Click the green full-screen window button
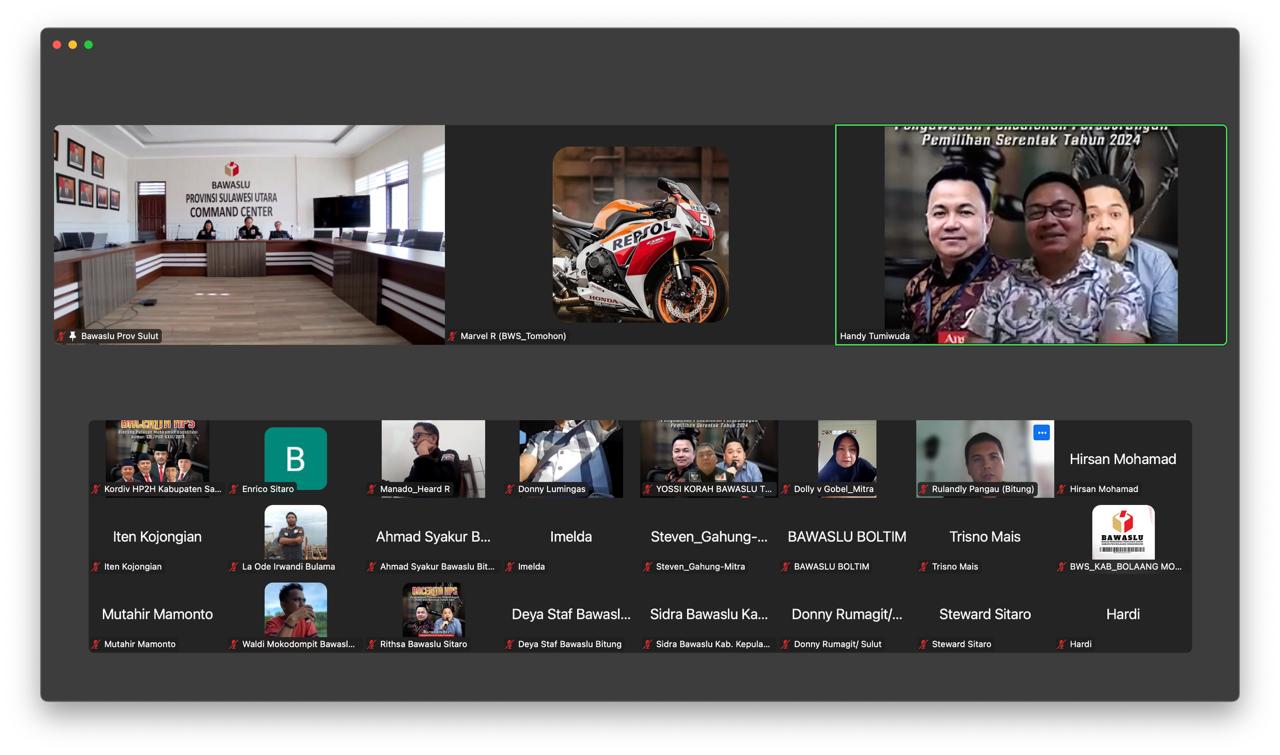 click(x=89, y=45)
